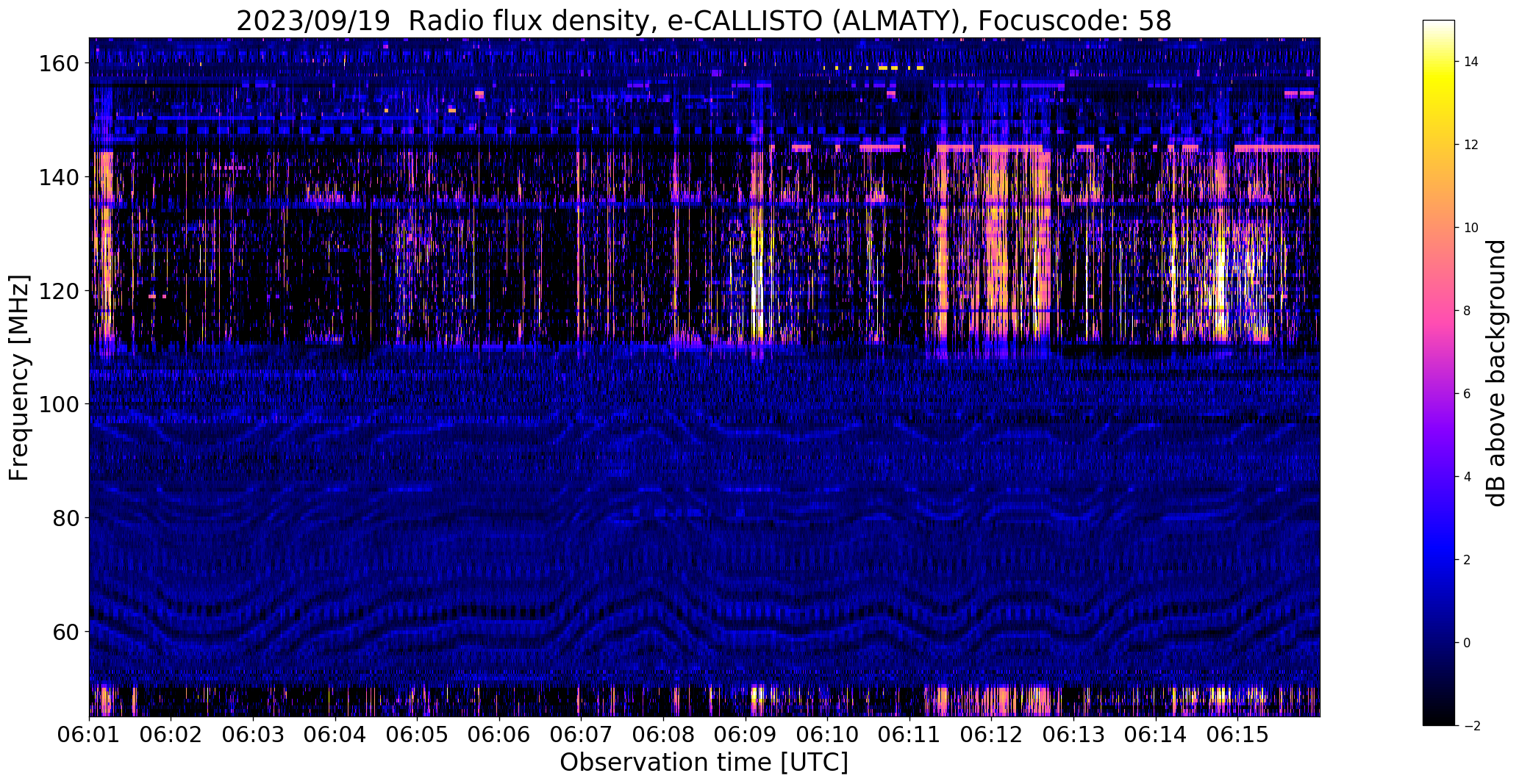The width and height of the screenshot is (1519, 784).
Task: Select the 06:10 time tick label
Action: click(x=827, y=735)
